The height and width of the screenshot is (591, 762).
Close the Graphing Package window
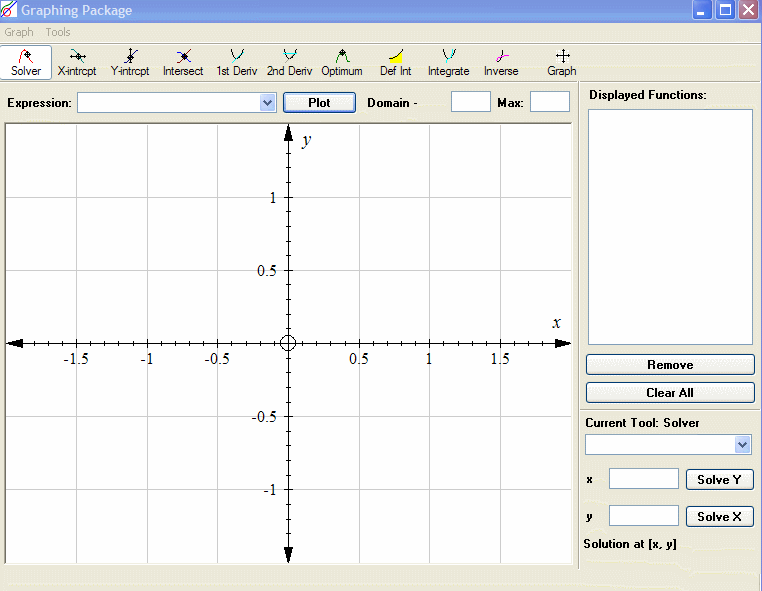click(x=748, y=10)
